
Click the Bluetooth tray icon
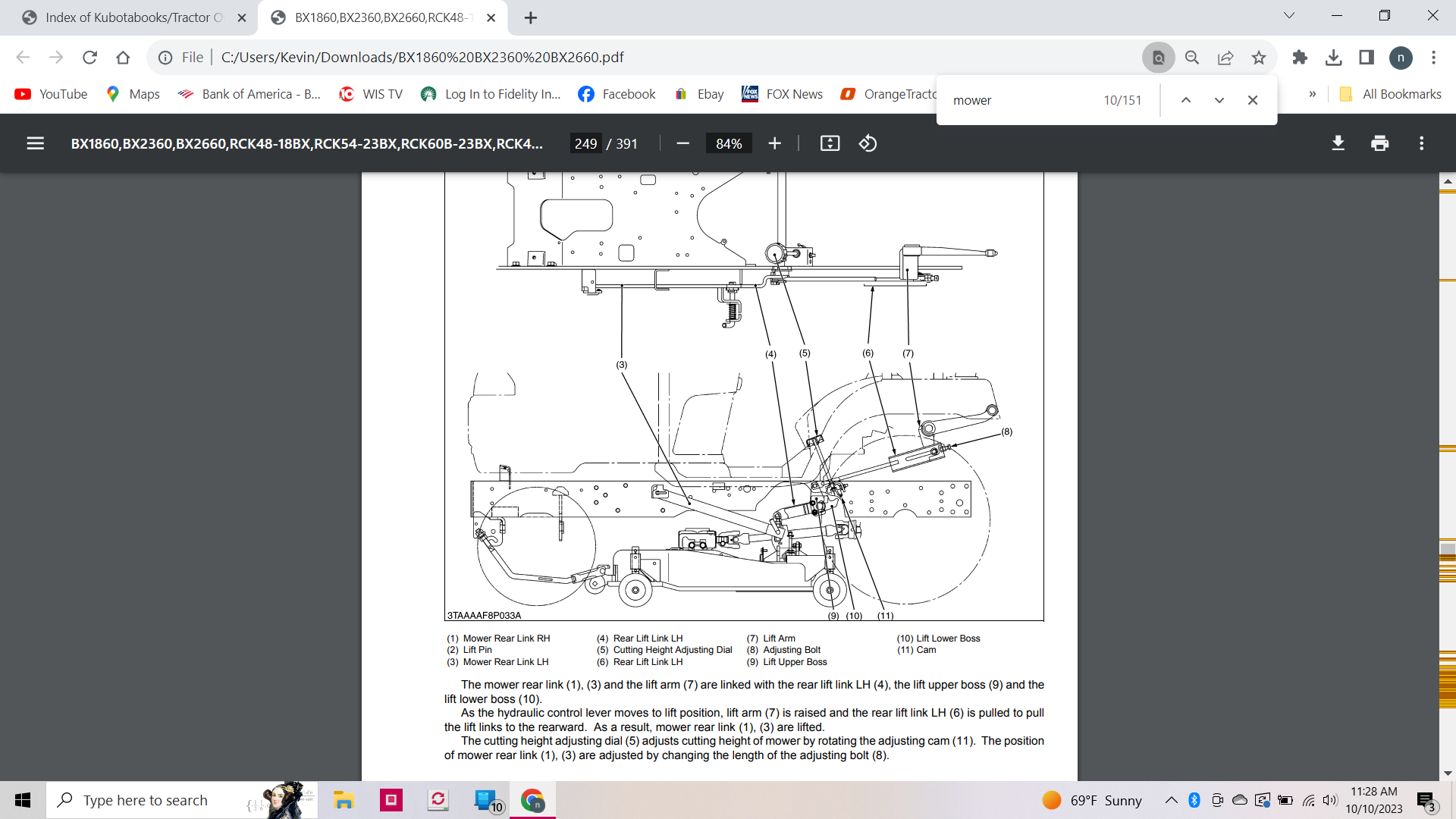tap(1194, 800)
